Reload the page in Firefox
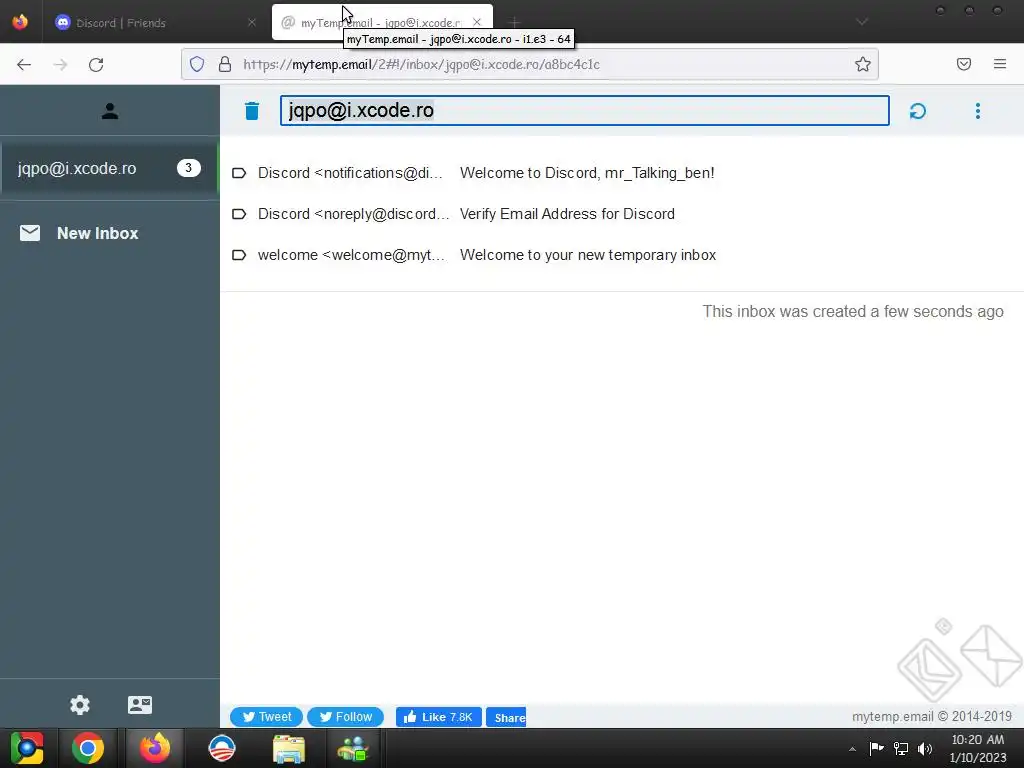Image resolution: width=1024 pixels, height=768 pixels. (x=96, y=65)
